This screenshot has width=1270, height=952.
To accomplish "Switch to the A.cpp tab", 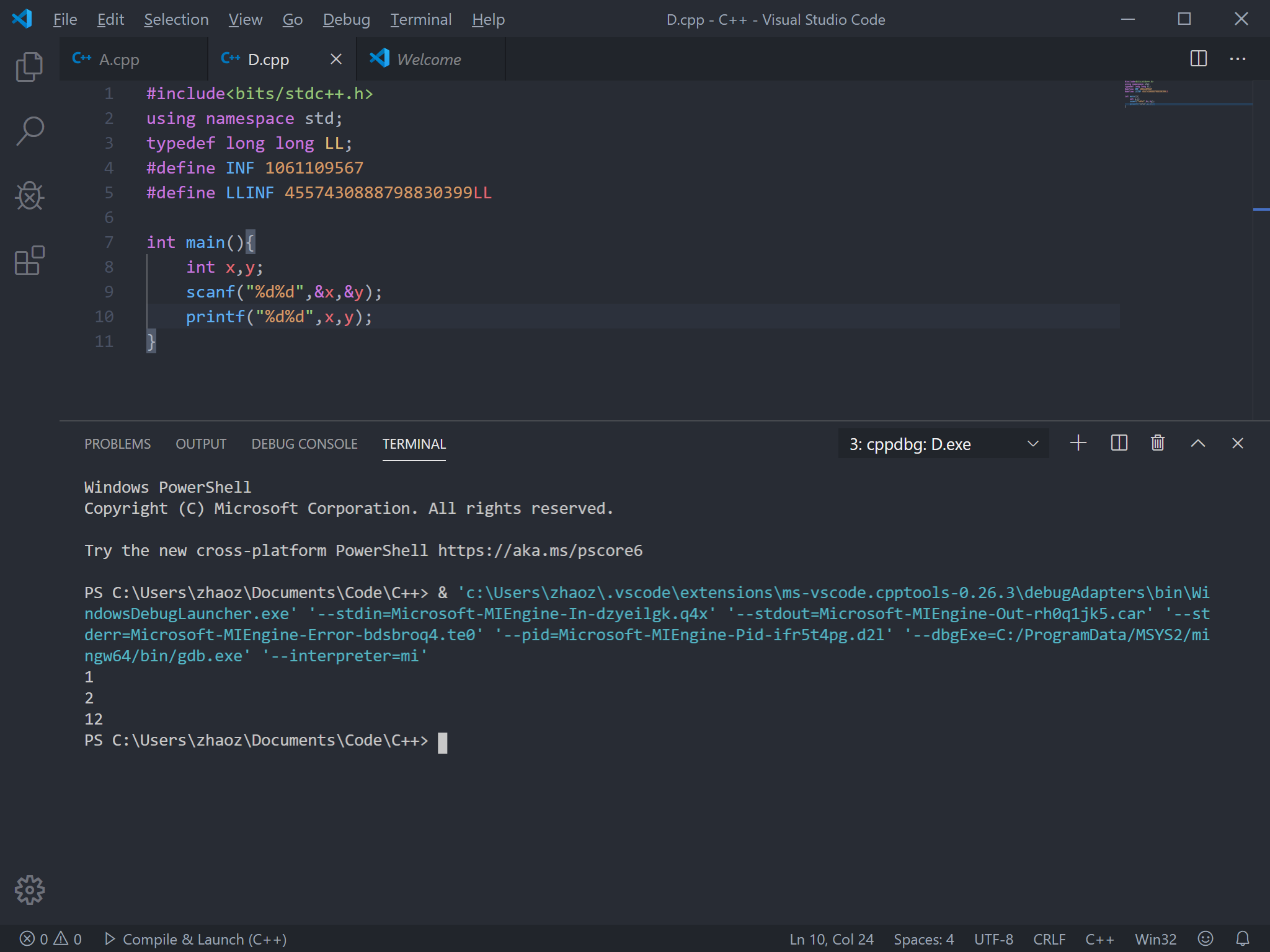I will pos(119,59).
